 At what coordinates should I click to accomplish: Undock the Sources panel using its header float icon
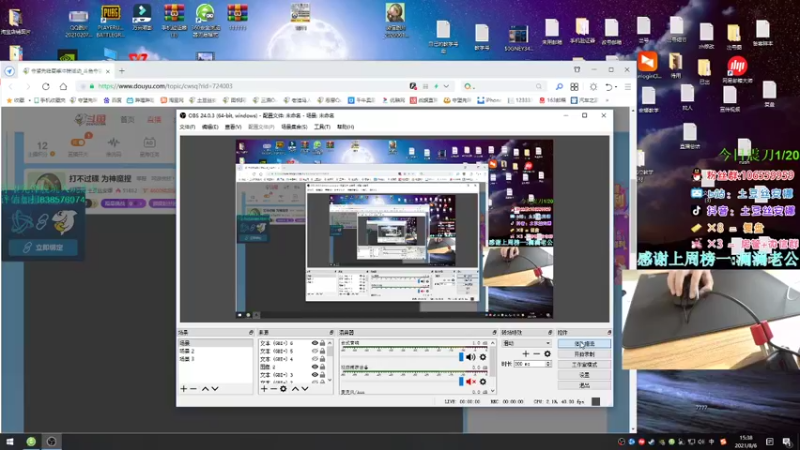pyautogui.click(x=332, y=332)
